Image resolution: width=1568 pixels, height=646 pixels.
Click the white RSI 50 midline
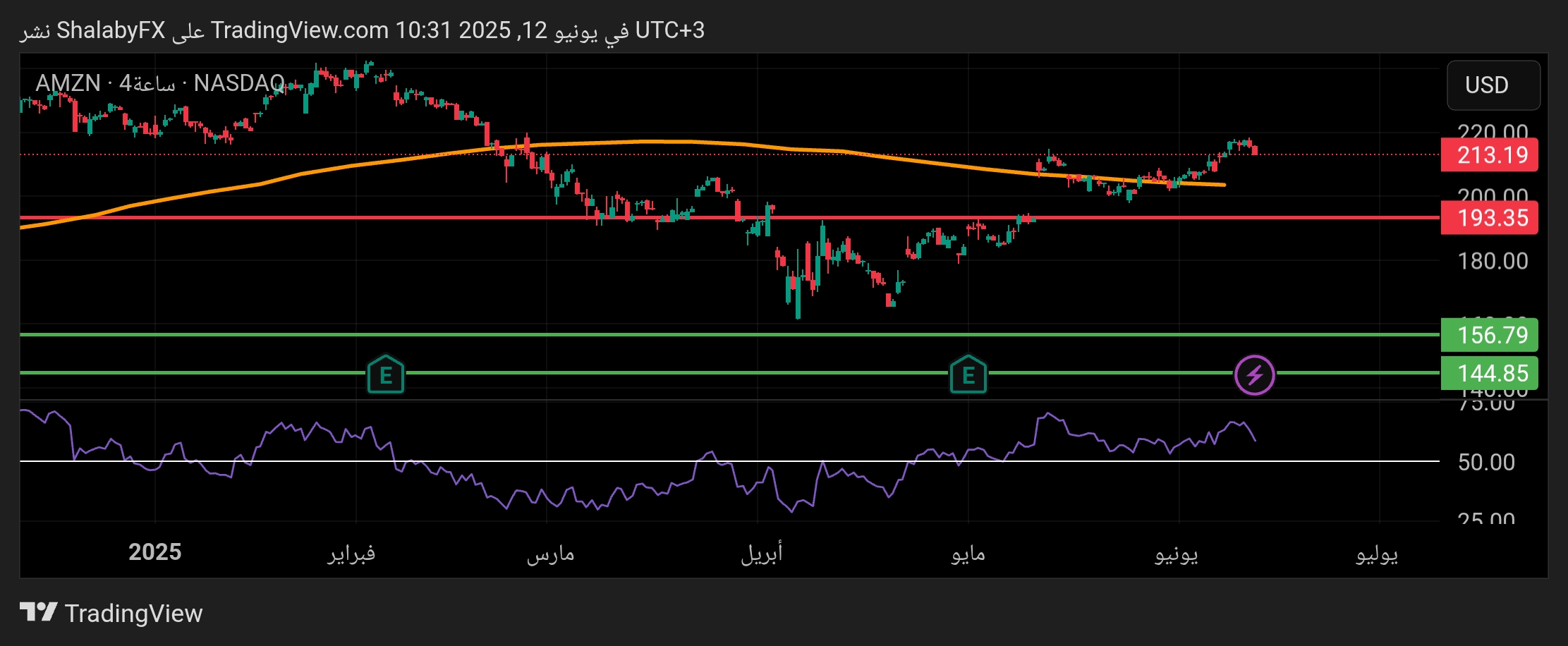point(729,461)
